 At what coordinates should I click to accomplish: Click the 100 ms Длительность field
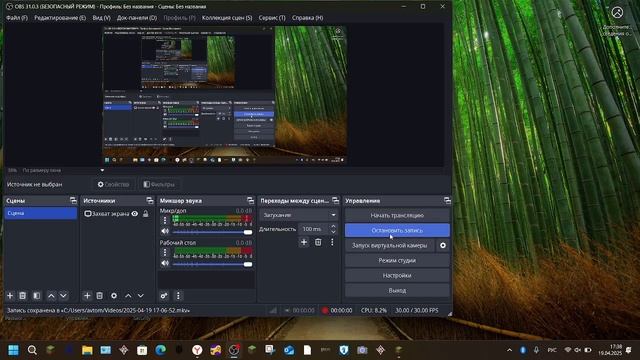tap(313, 229)
